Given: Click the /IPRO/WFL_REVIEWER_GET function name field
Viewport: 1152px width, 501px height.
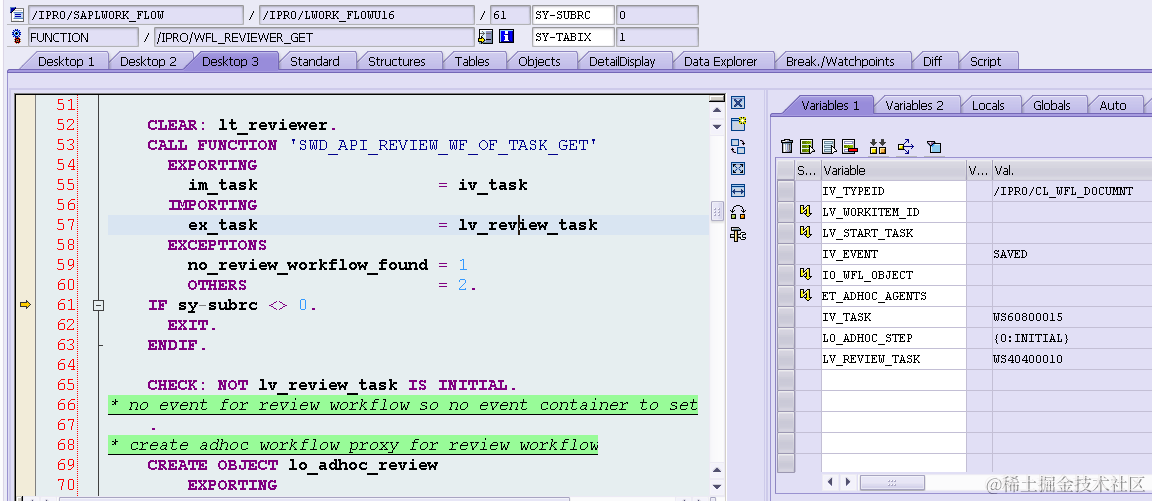Looking at the screenshot, I should [x=314, y=37].
